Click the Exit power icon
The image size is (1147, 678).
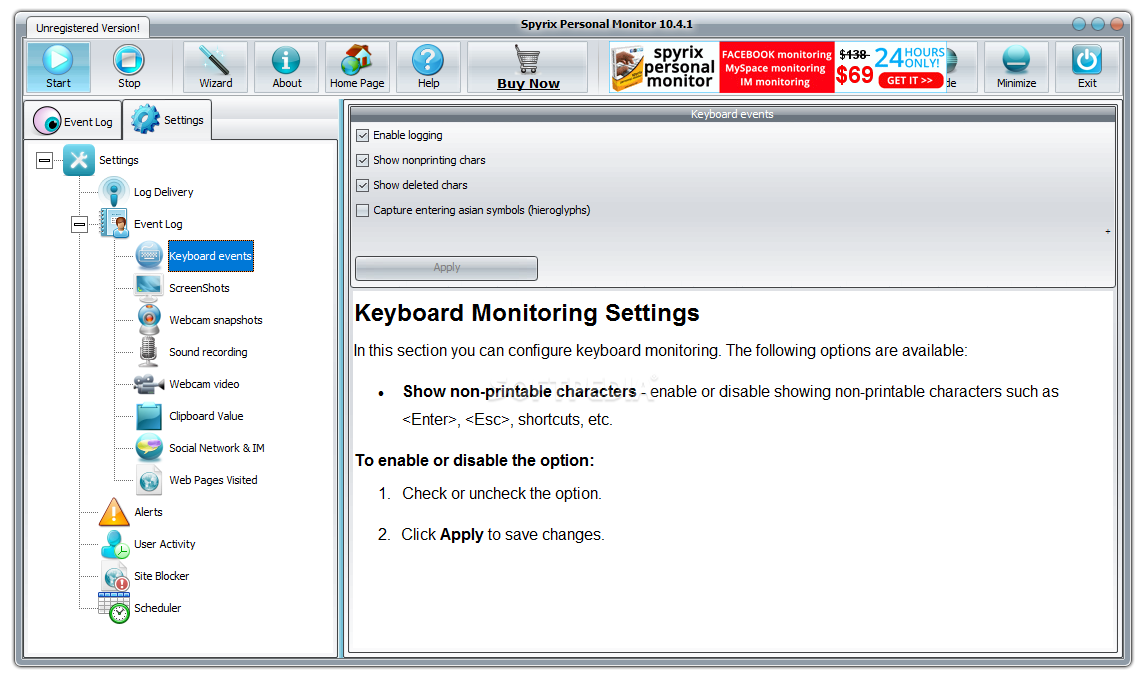(1087, 60)
